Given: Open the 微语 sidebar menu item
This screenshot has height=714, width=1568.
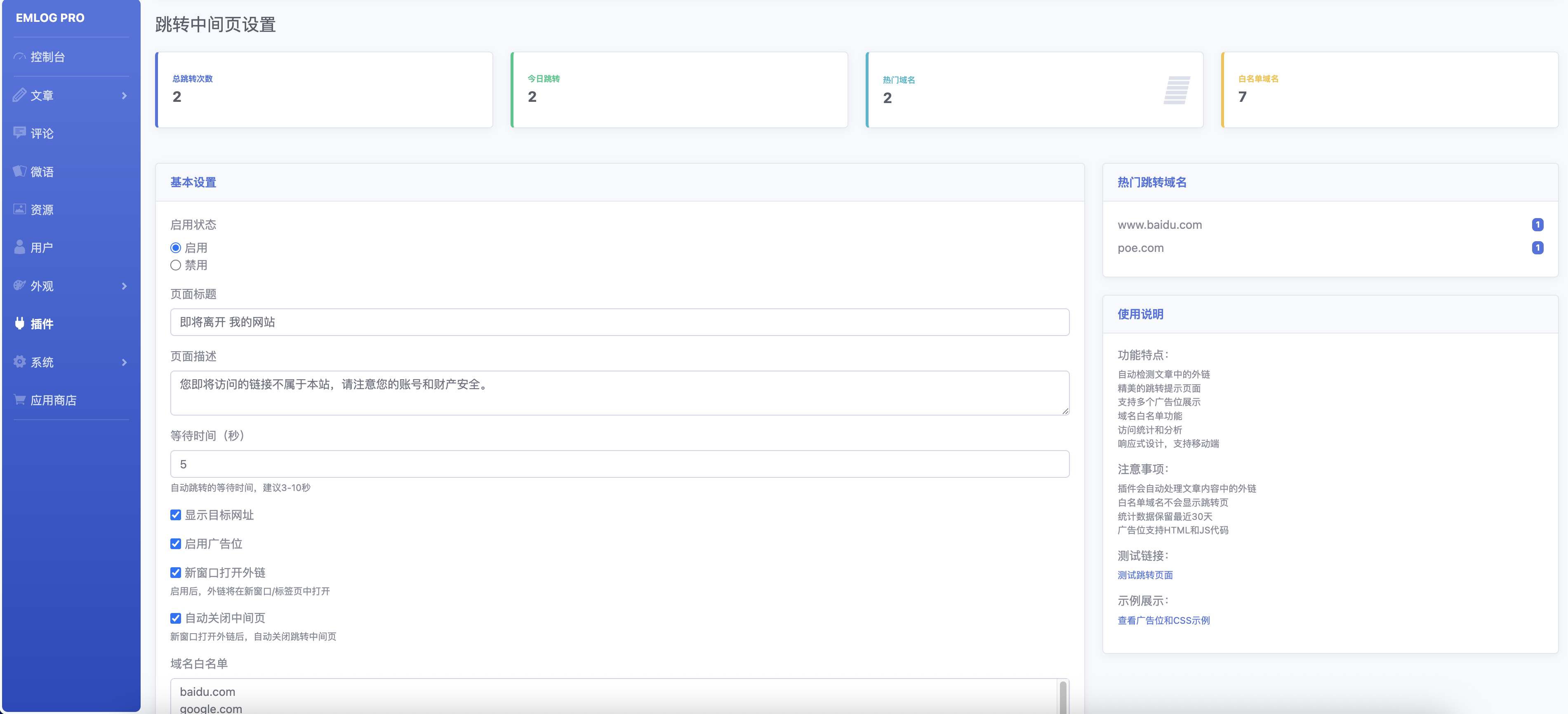Looking at the screenshot, I should (42, 171).
